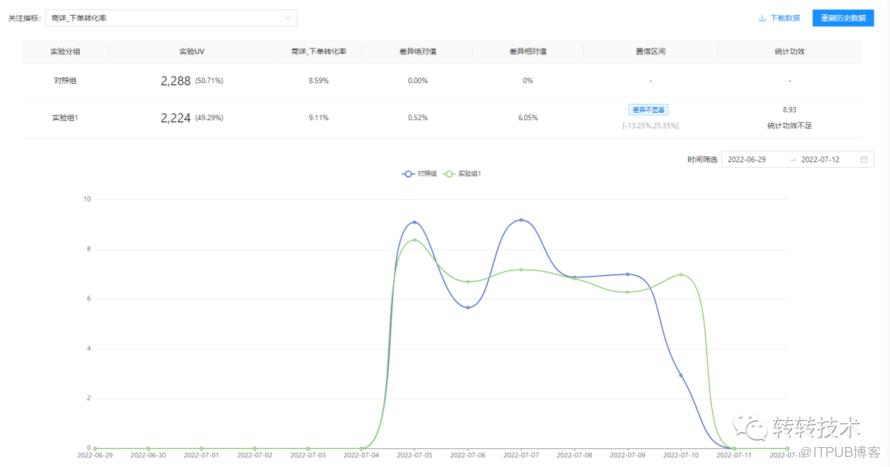
Task: Click the blue 对照组 point at 2022-07-05
Action: [x=415, y=222]
